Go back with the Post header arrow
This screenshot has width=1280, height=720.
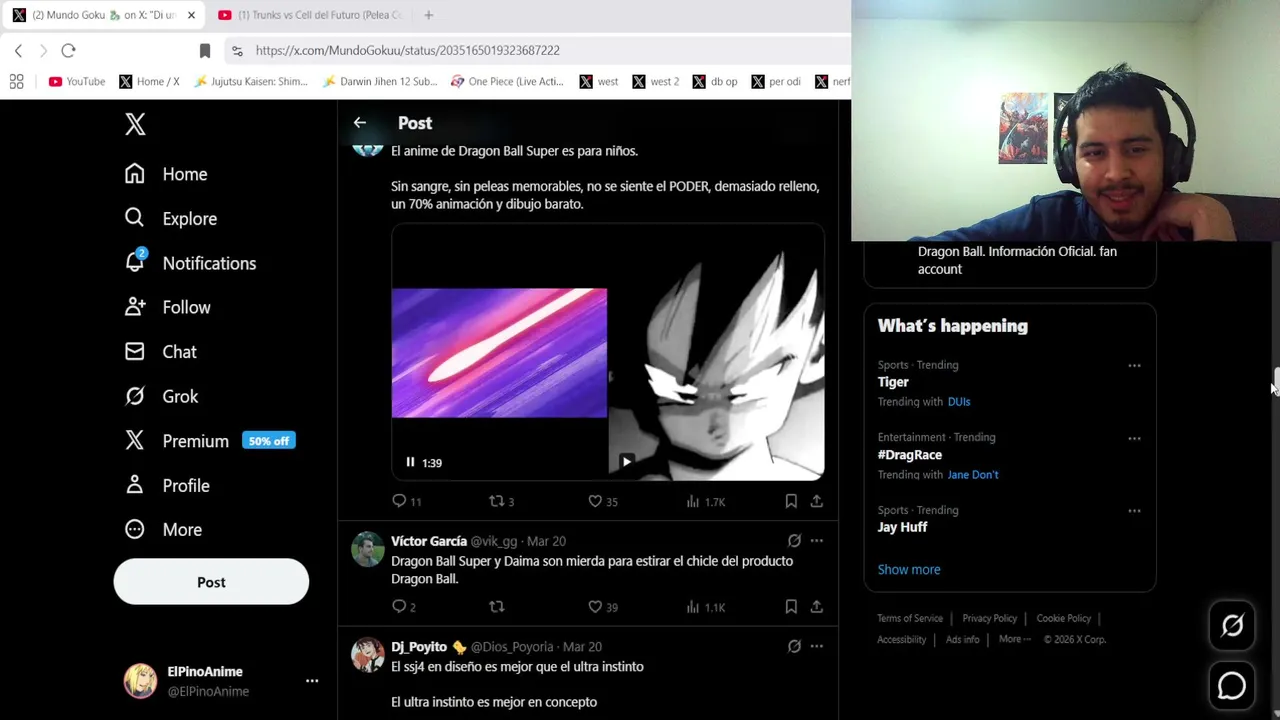point(360,123)
